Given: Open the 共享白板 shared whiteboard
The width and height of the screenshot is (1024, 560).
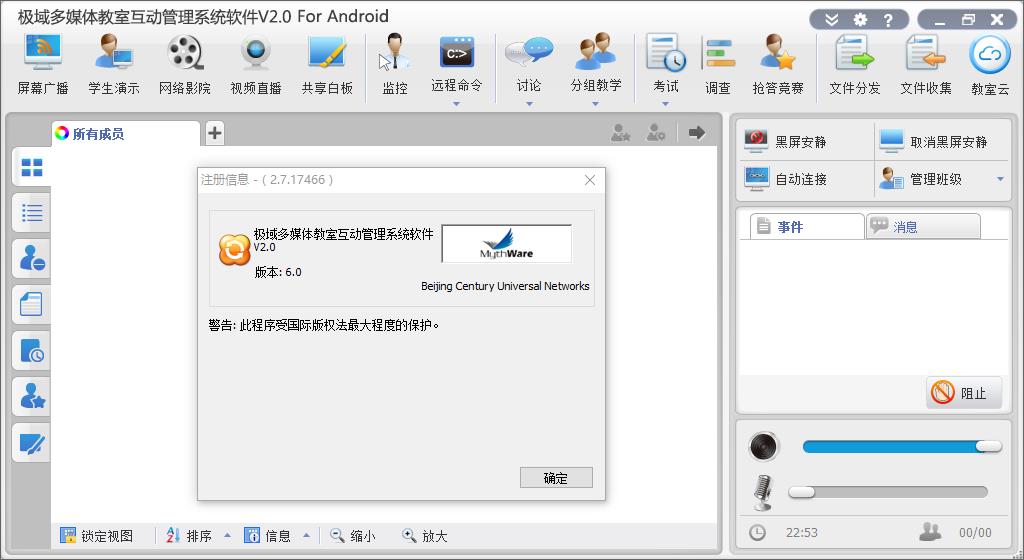Looking at the screenshot, I should pyautogui.click(x=327, y=65).
